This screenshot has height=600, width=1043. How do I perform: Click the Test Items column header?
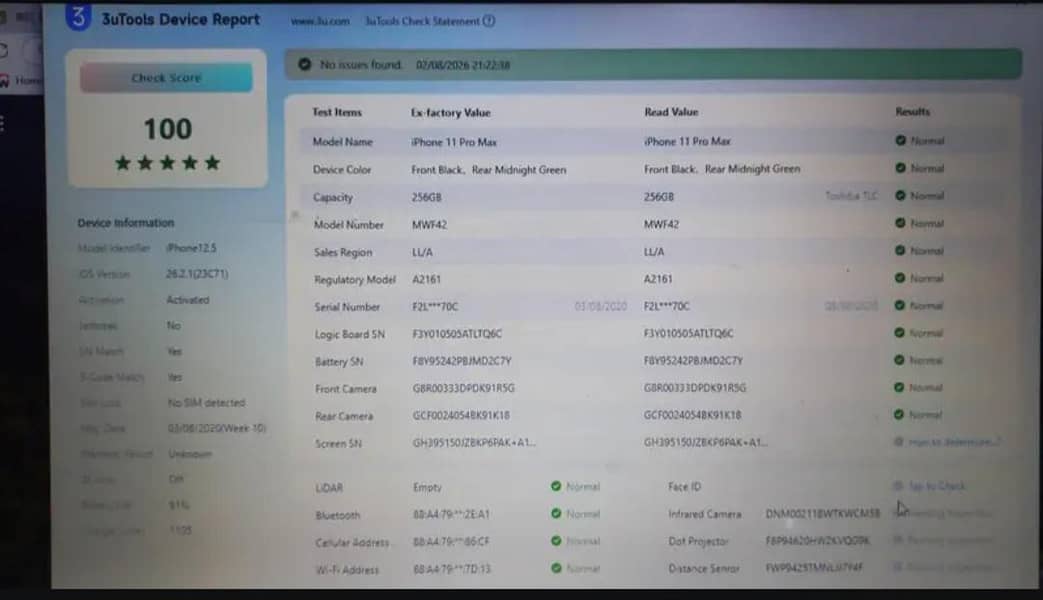337,112
